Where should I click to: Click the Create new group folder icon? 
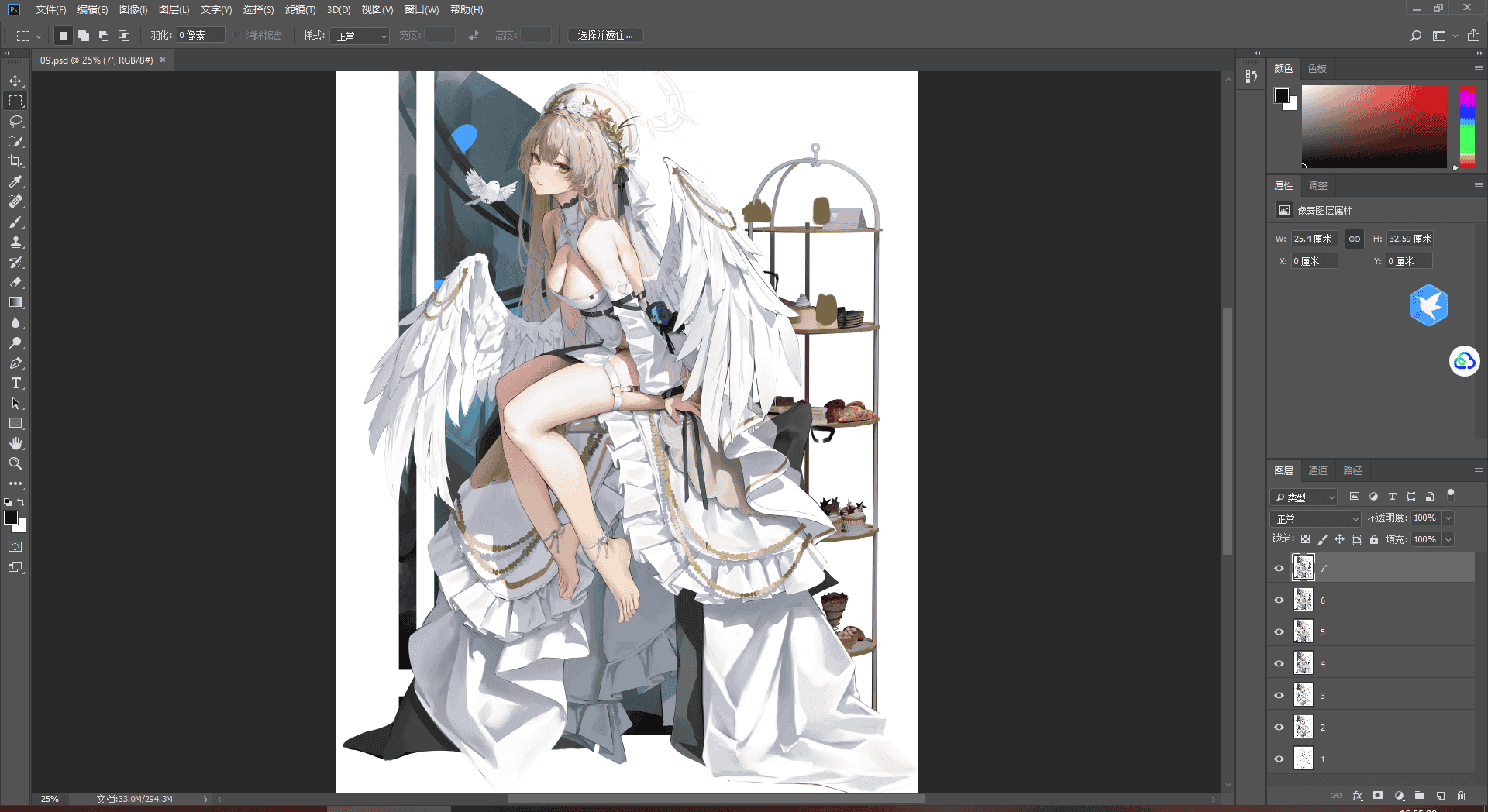(x=1420, y=796)
